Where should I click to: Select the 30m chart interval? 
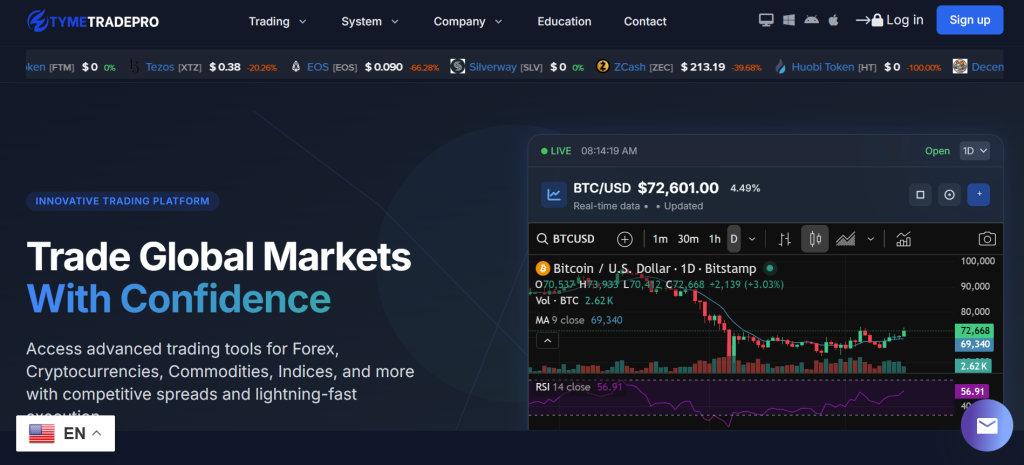point(688,239)
